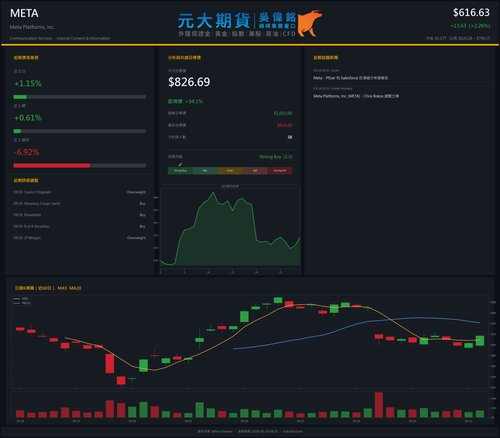Click the Buy segment of rating bar
This screenshot has height=438, width=500.
click(x=205, y=171)
